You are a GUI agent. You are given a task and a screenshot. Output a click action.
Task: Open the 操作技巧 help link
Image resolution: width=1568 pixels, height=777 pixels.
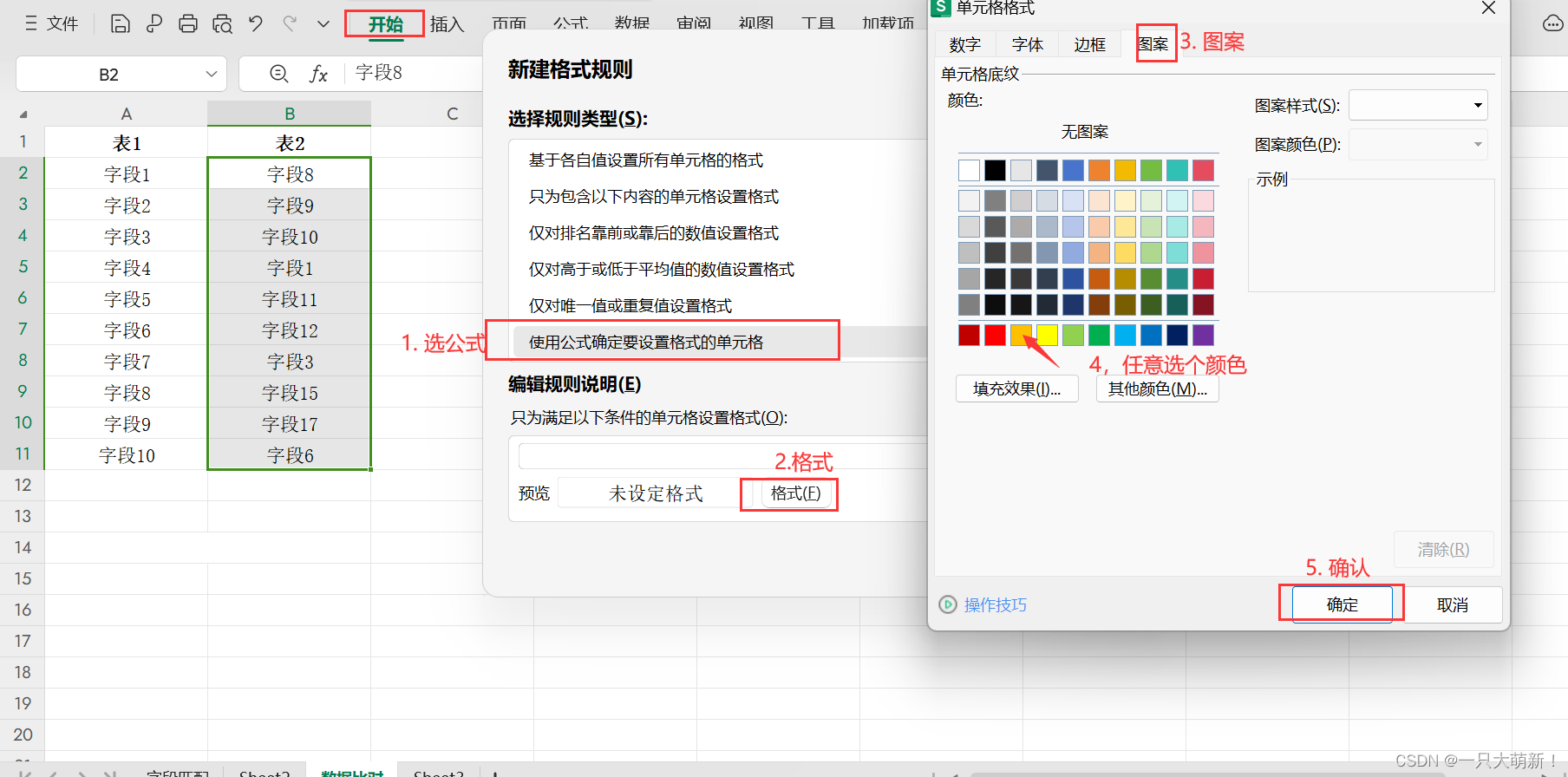[x=996, y=604]
